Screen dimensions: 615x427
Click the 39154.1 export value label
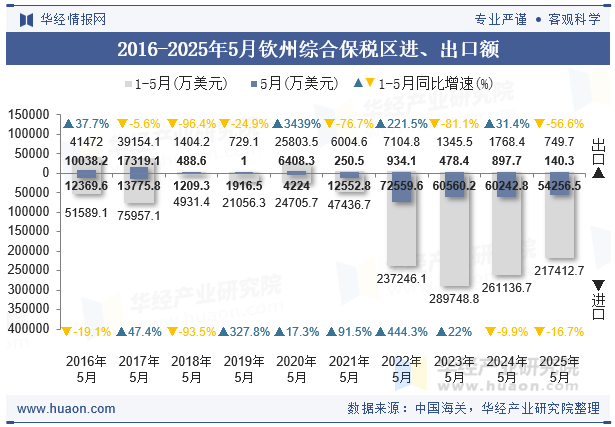click(139, 142)
